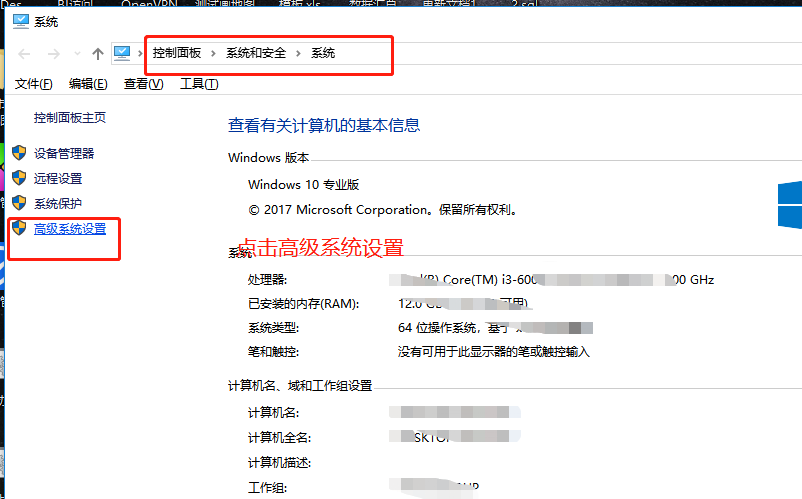802x499 pixels.
Task: Click 没有可用于此显示器的笔或触控输入 text
Action: coord(494,352)
